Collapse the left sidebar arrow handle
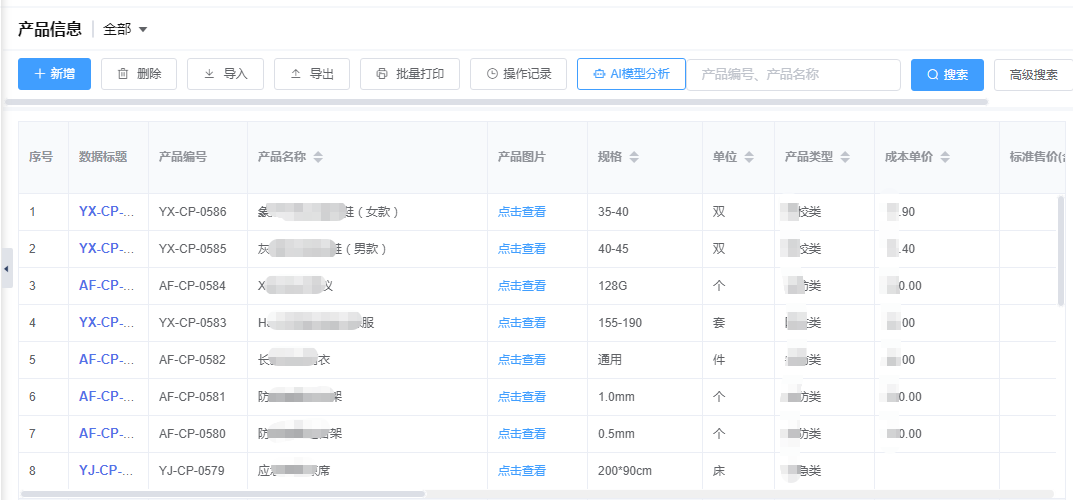The width and height of the screenshot is (1073, 500). (x=6, y=268)
